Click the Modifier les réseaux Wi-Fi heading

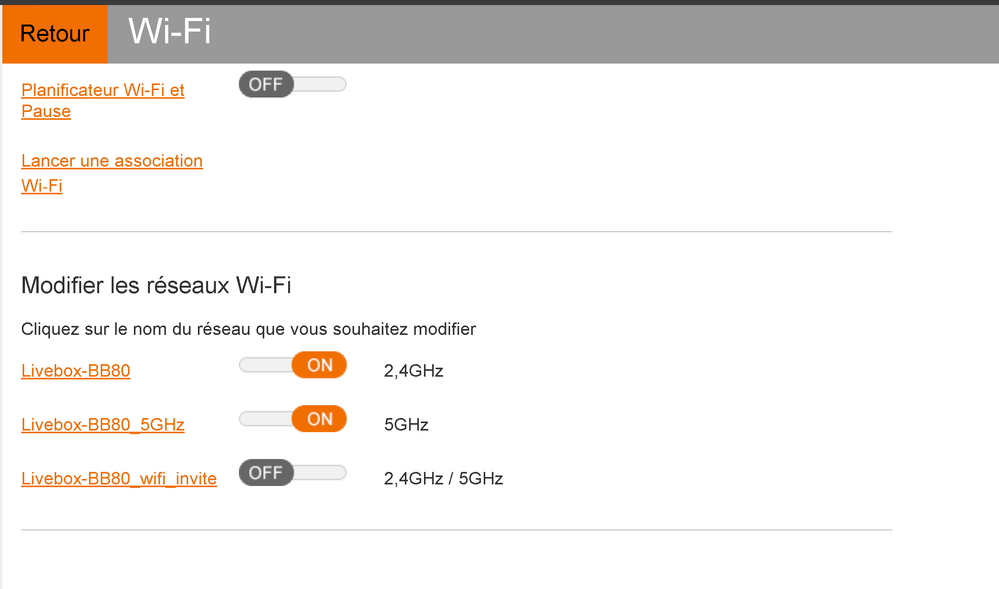tap(156, 285)
